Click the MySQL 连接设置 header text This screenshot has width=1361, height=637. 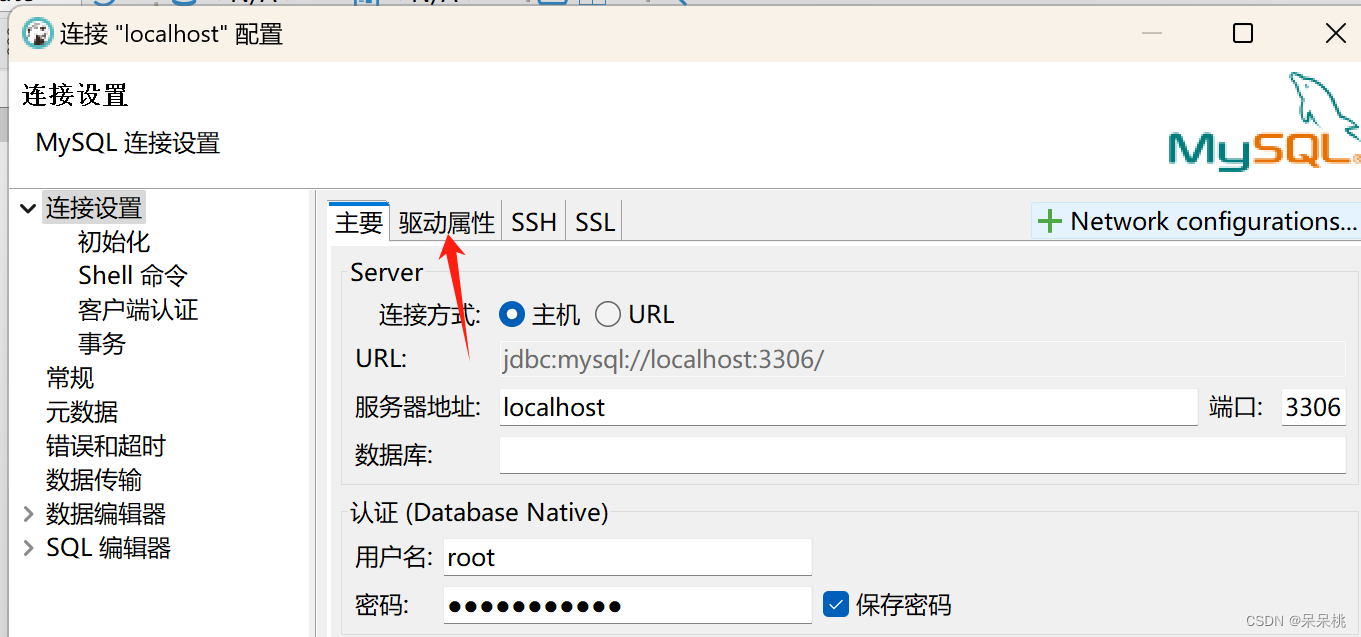point(128,143)
